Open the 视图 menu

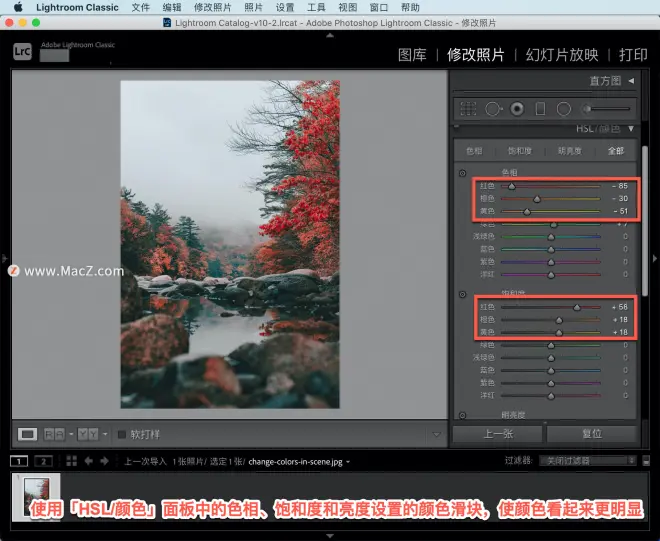coord(348,7)
